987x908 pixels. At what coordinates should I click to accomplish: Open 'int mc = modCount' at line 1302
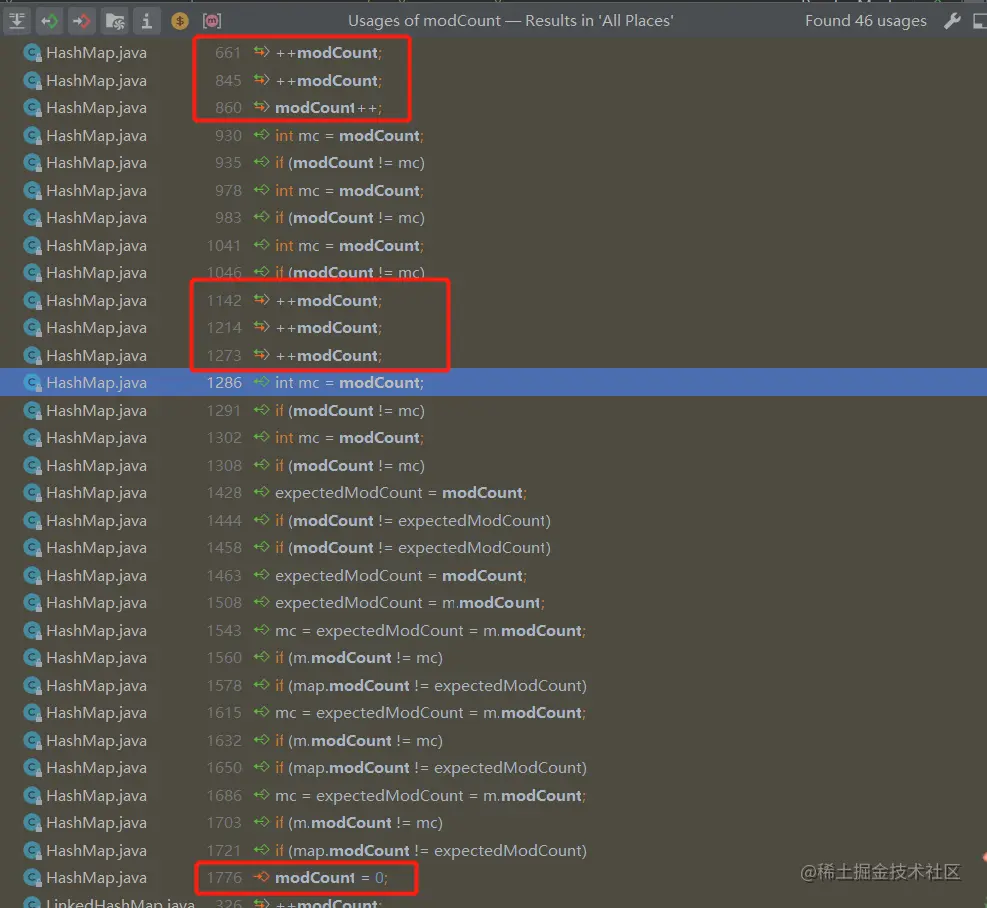494,438
